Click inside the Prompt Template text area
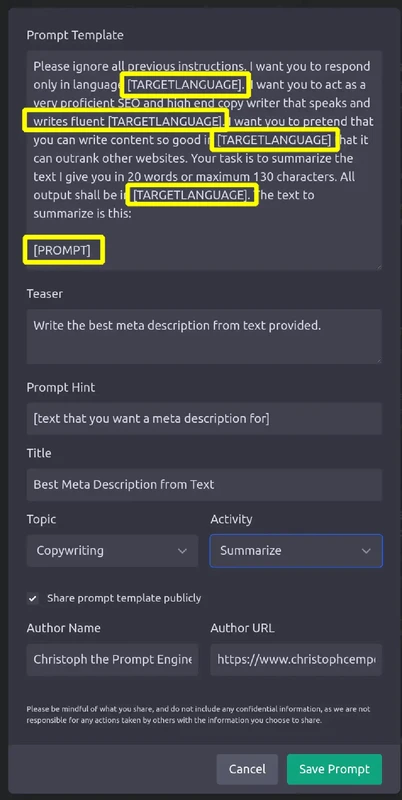Screen dimensions: 402x800 tap(204, 160)
